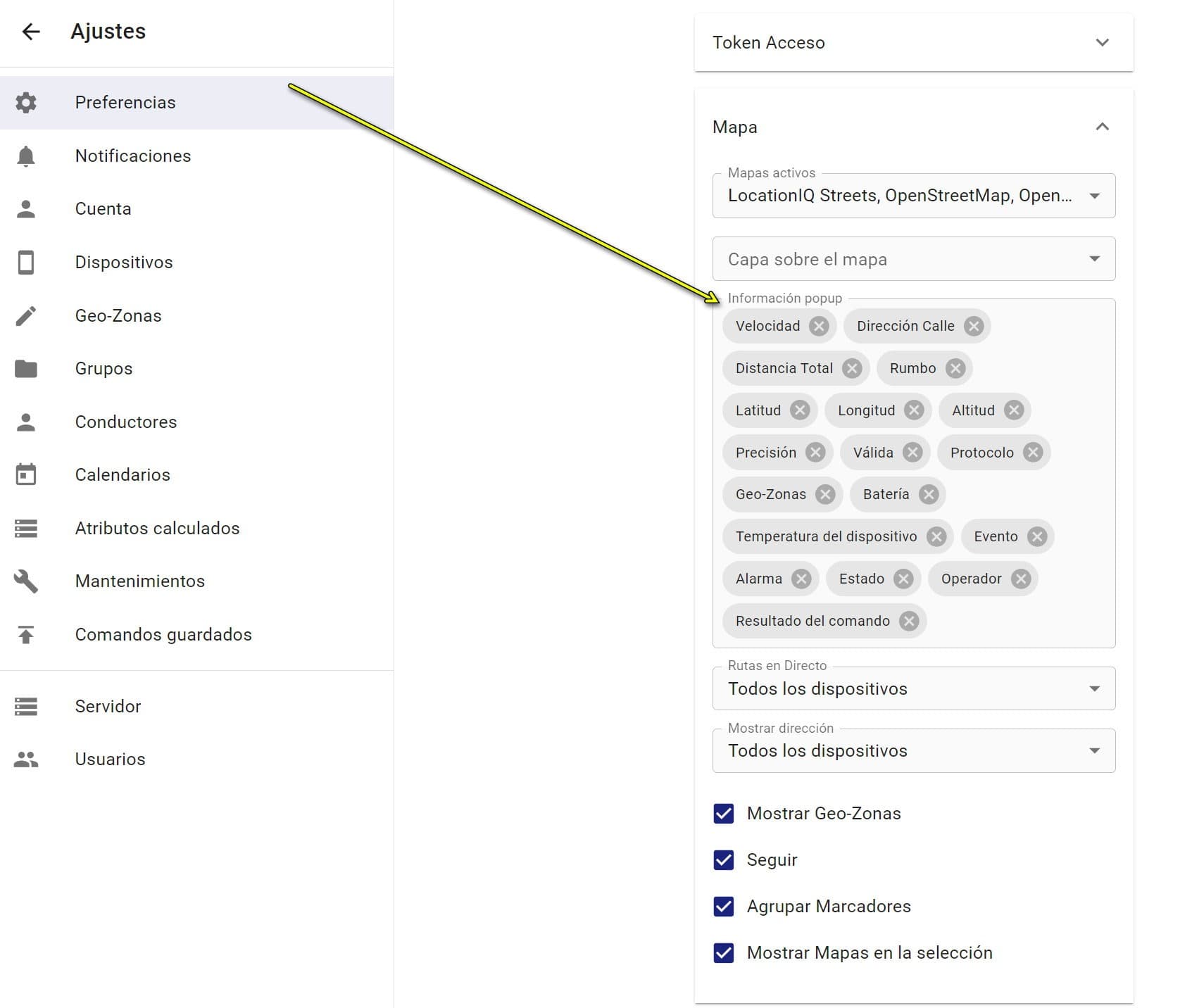Screen dimensions: 1192x1008
Task: Remove the Geo-Zonas chip in popup info
Action: pyautogui.click(x=825, y=494)
